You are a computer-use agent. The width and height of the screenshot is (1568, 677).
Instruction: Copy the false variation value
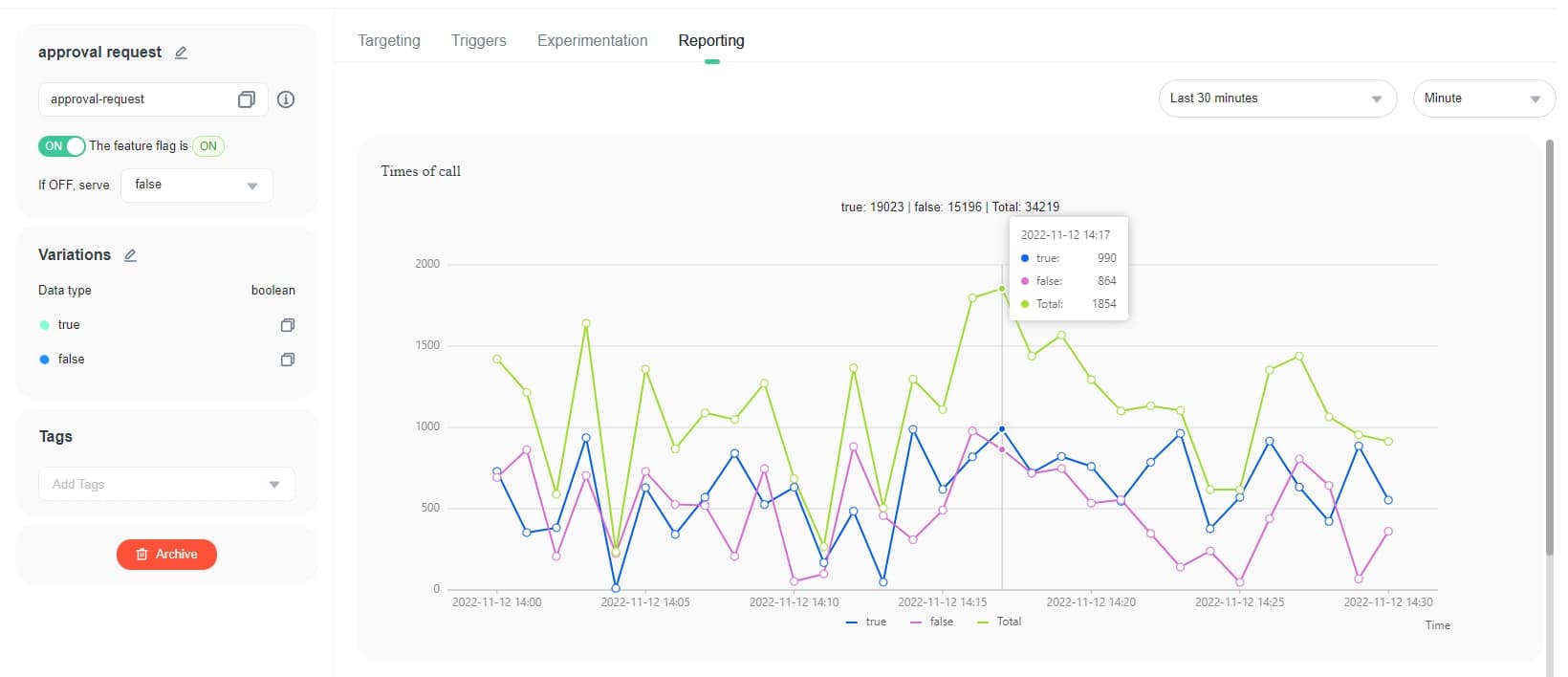[287, 360]
